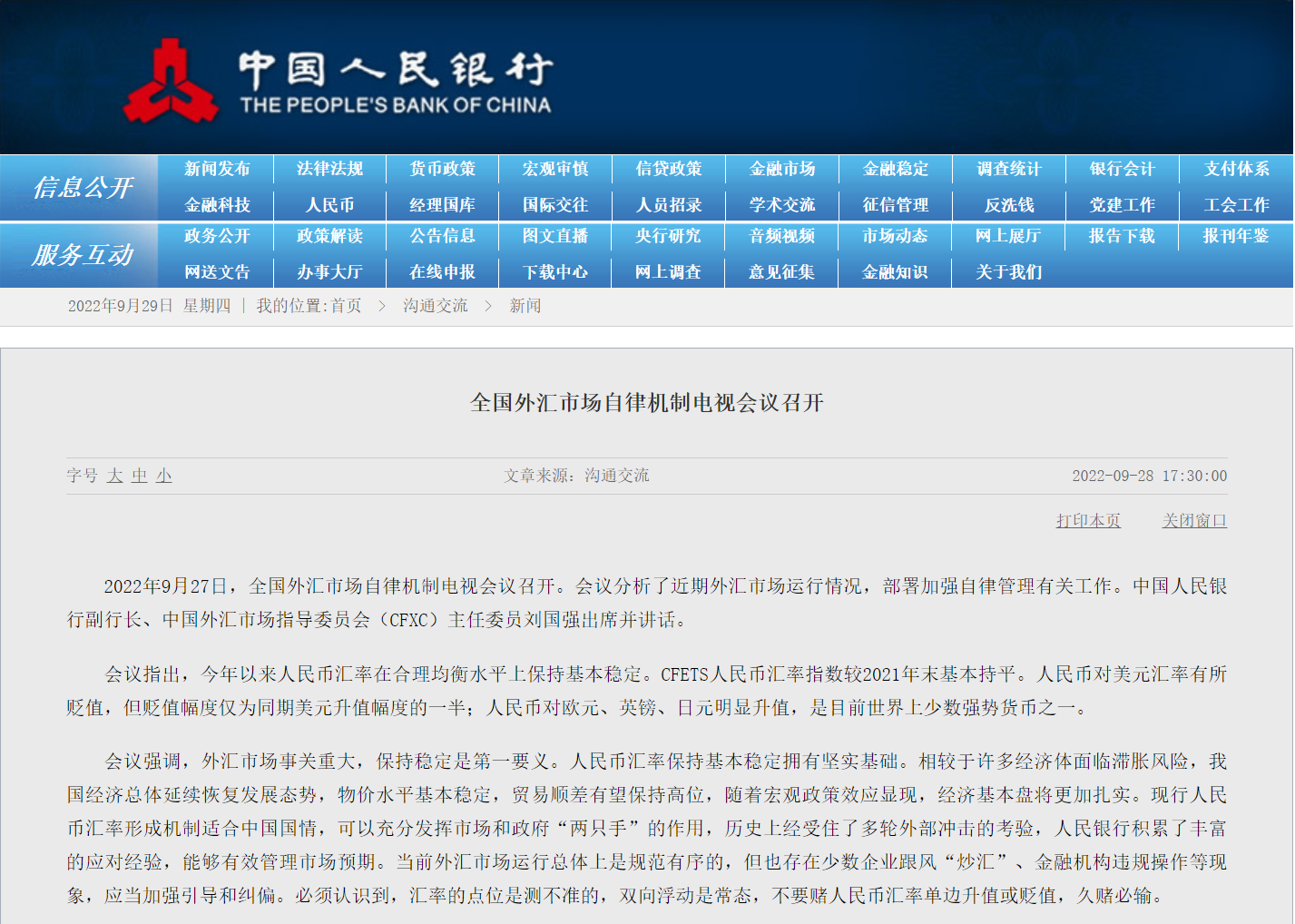
Task: Select 信贷政策 in the navigation bar
Action: click(x=669, y=169)
